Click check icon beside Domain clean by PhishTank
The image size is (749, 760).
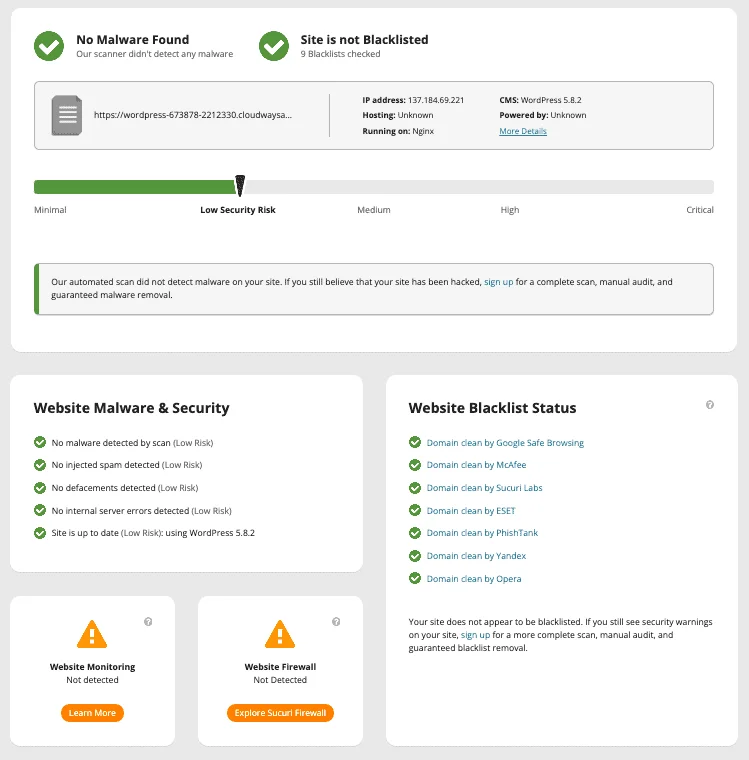(x=415, y=533)
